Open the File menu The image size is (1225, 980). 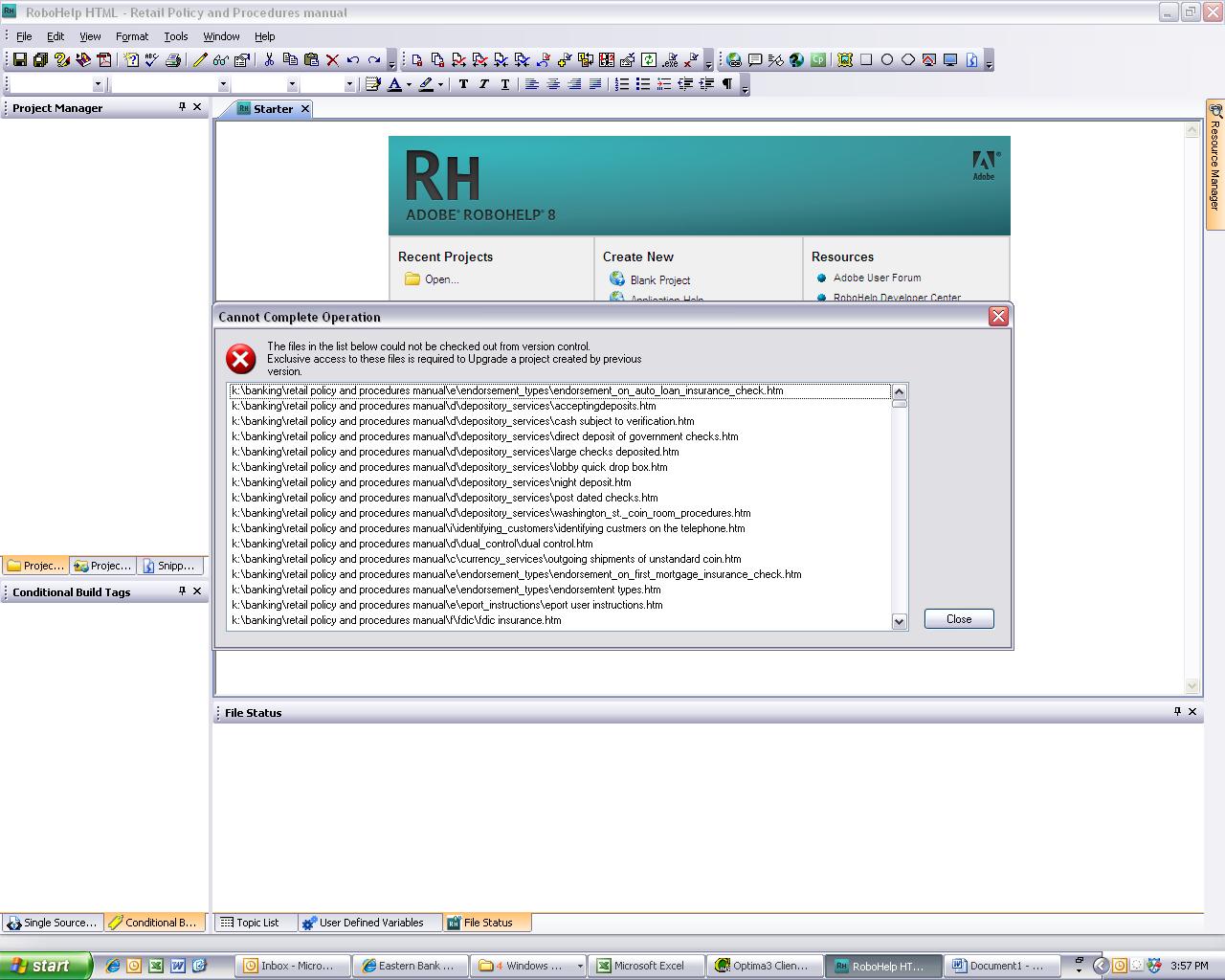click(x=24, y=36)
